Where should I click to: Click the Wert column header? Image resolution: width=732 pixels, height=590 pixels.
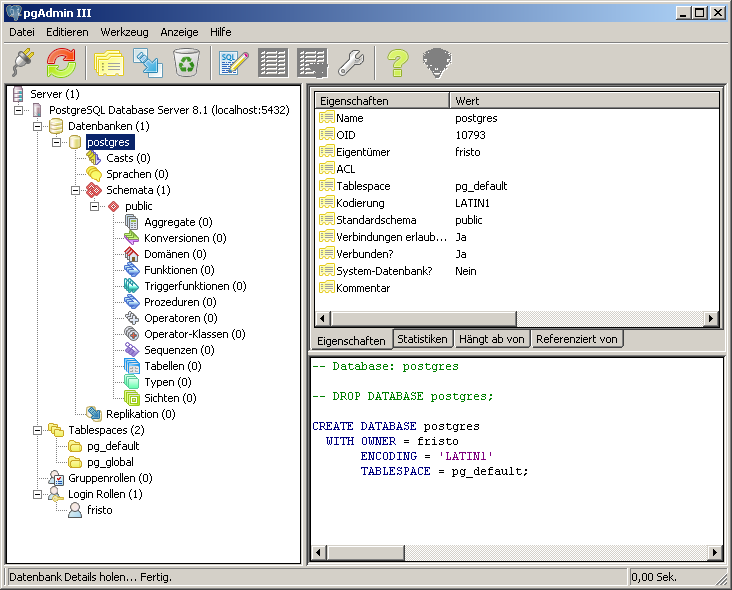pos(584,100)
